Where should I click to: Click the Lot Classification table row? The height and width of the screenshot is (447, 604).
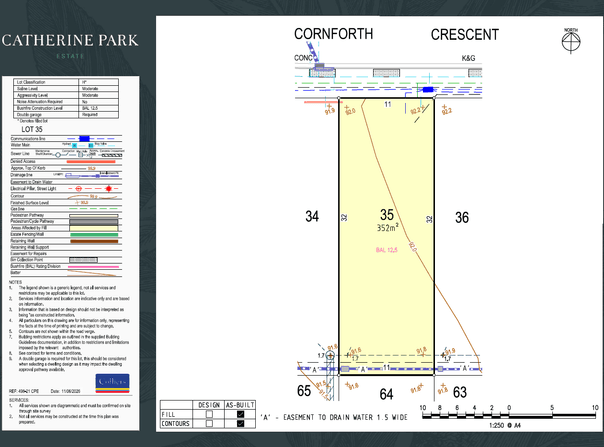tap(66, 82)
